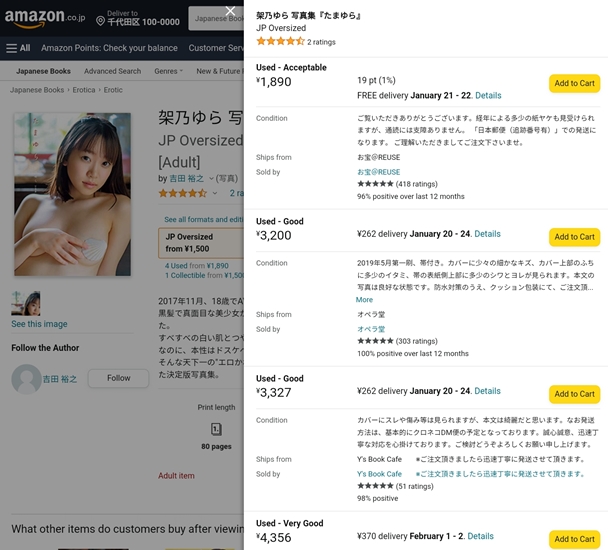Open seller Y's Book Cafe link

click(x=470, y=474)
